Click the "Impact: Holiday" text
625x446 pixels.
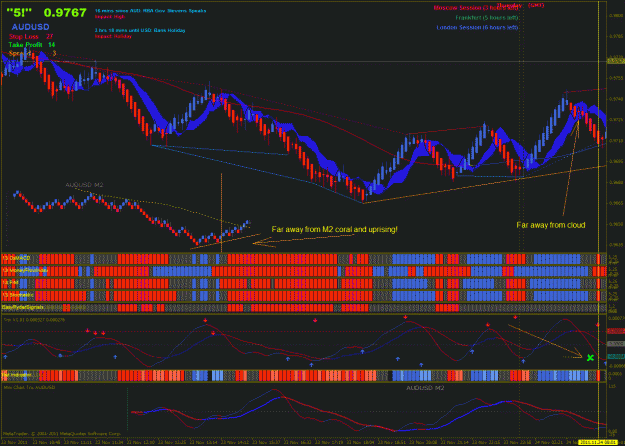pos(113,36)
